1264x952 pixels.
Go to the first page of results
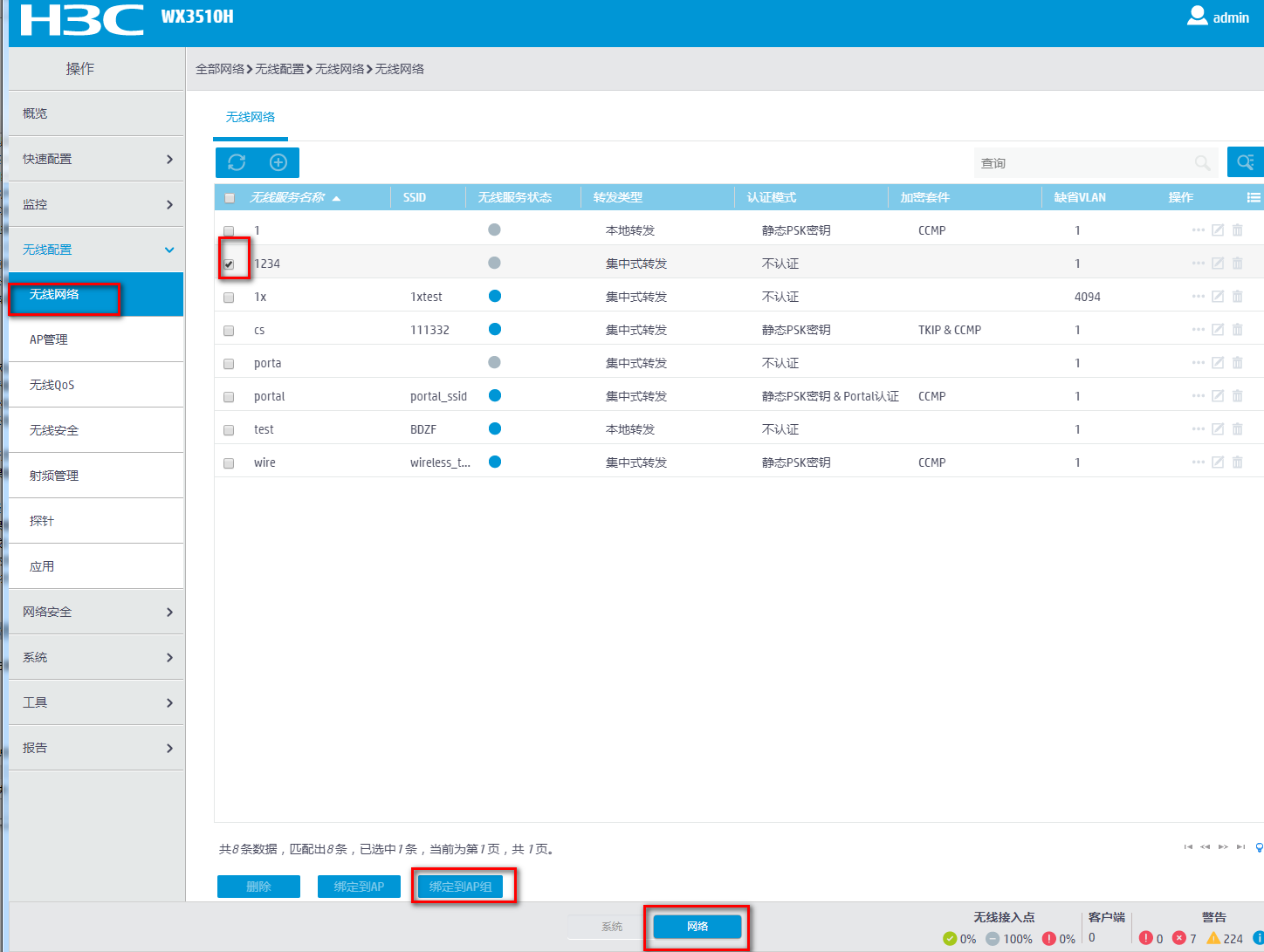(1188, 846)
